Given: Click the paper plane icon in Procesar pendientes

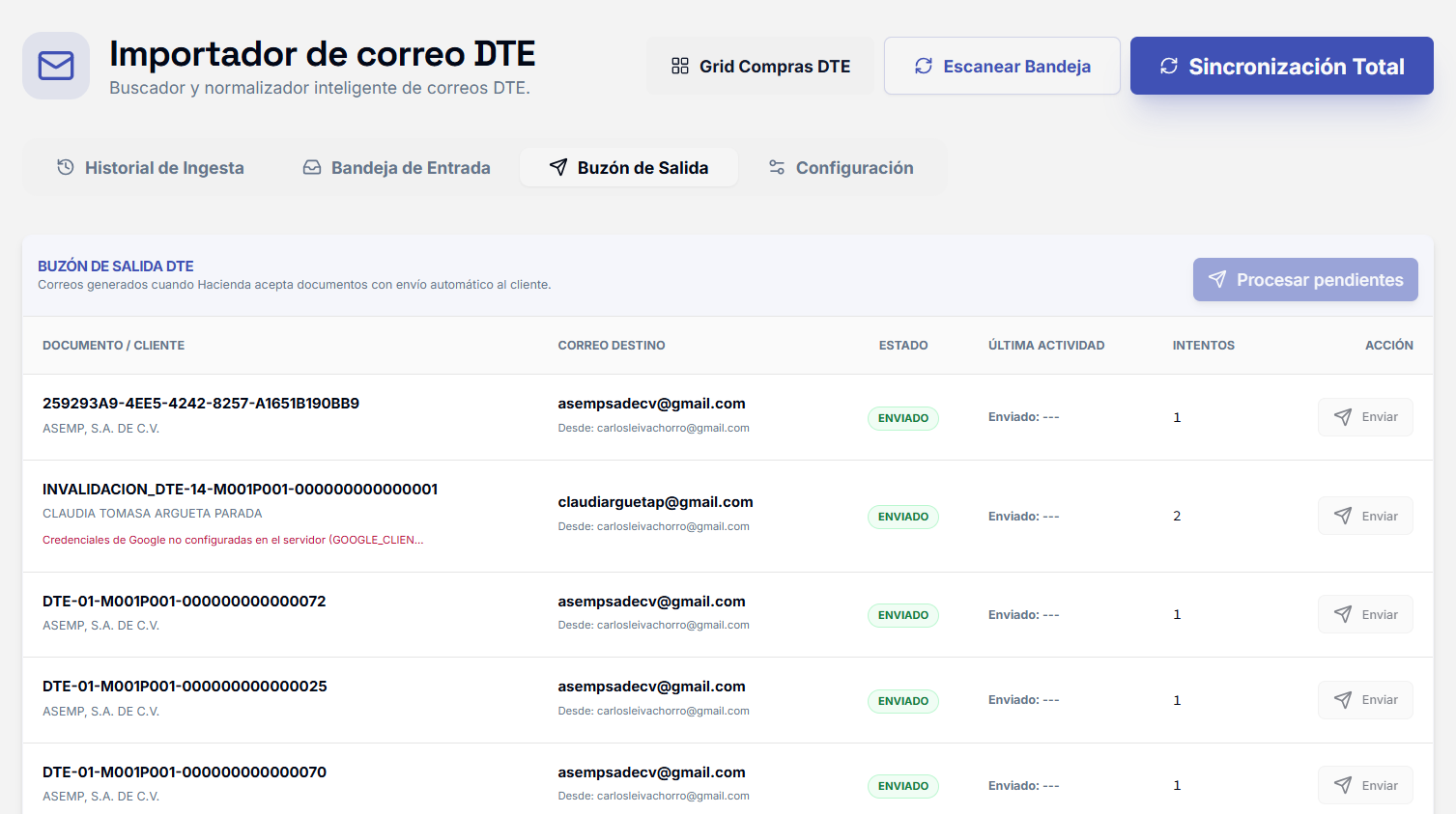Looking at the screenshot, I should pyautogui.click(x=1217, y=279).
